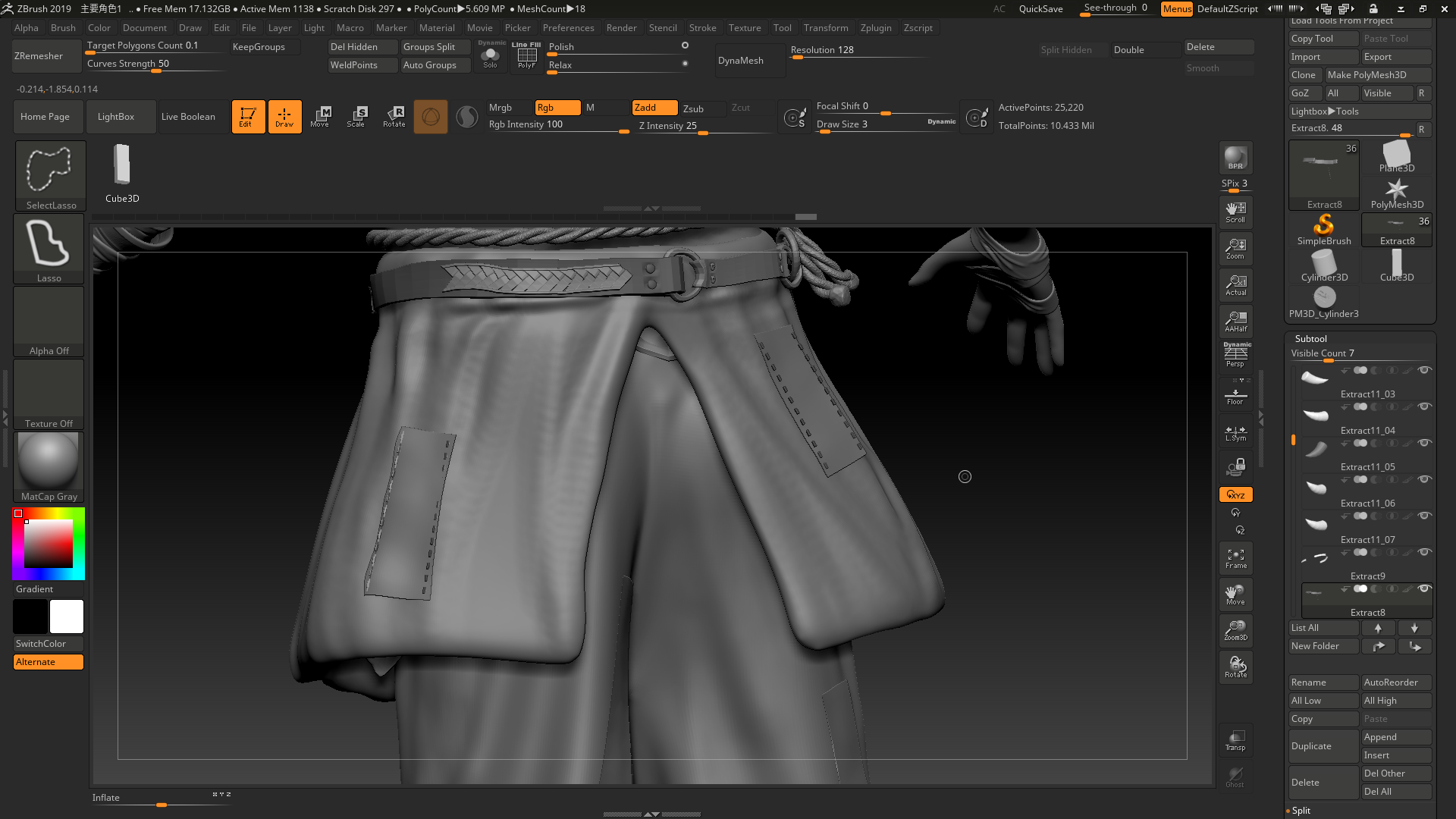Open Lightbox Tools browser
Screen dimensions: 1456x819
click(1360, 111)
